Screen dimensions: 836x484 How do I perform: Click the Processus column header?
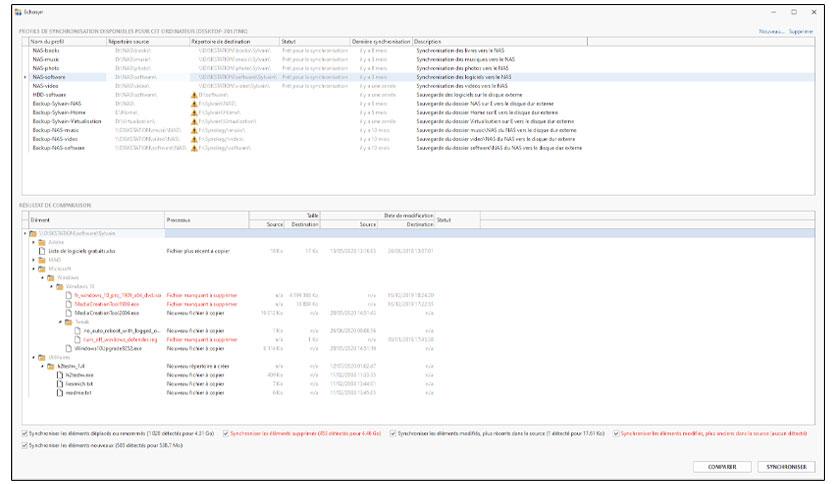click(207, 220)
